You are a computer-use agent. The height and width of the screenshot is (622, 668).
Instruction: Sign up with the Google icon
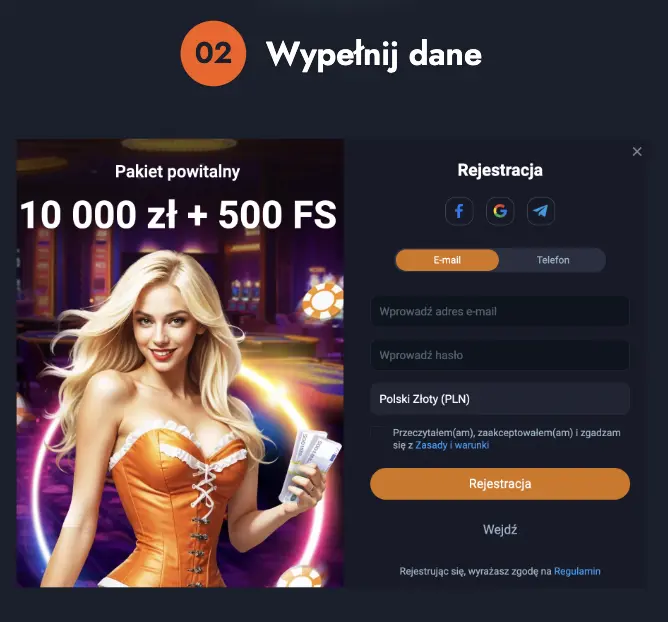coord(500,211)
